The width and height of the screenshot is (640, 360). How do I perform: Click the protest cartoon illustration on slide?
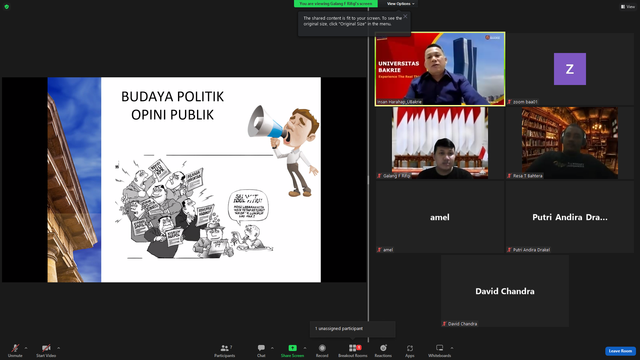coord(194,208)
